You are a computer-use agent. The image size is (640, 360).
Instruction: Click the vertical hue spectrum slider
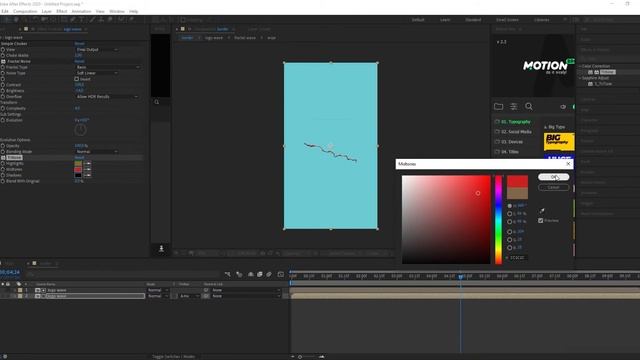tap(498, 220)
